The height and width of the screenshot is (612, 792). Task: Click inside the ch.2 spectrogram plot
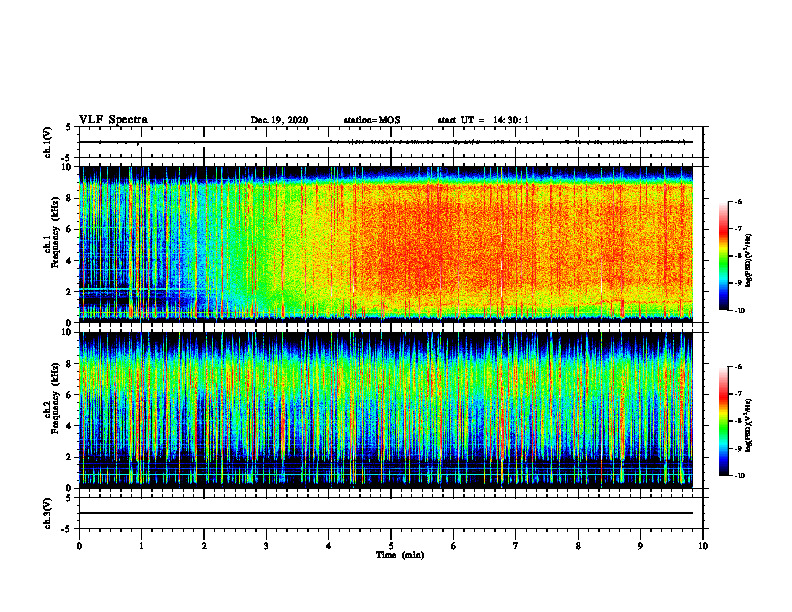coord(386,410)
